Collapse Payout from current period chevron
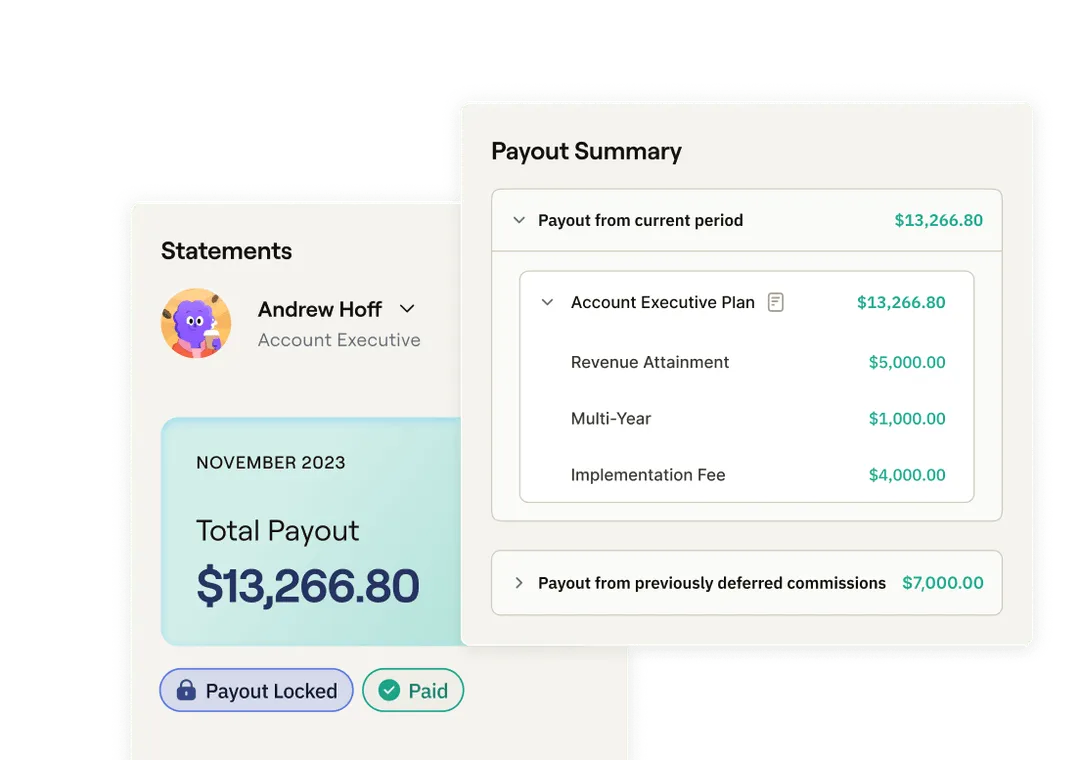 (x=519, y=220)
